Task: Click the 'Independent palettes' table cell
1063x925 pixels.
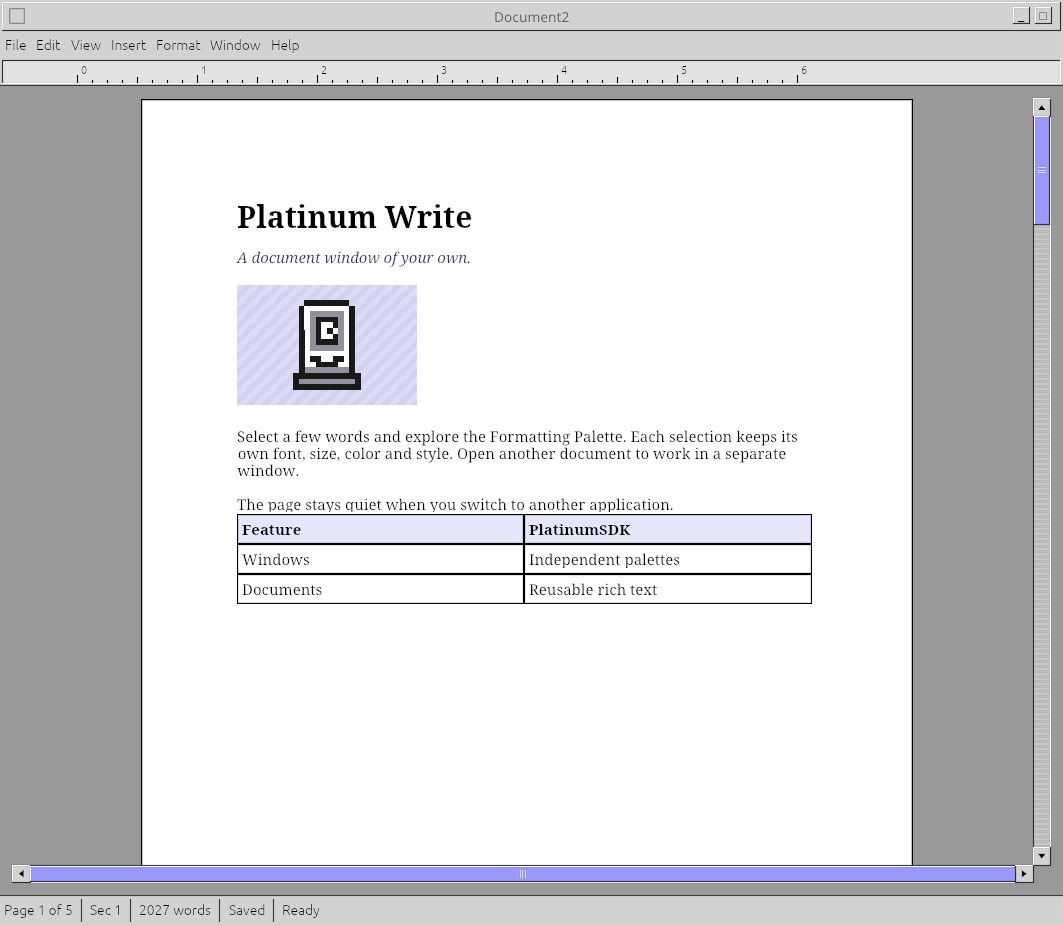Action: (x=667, y=559)
